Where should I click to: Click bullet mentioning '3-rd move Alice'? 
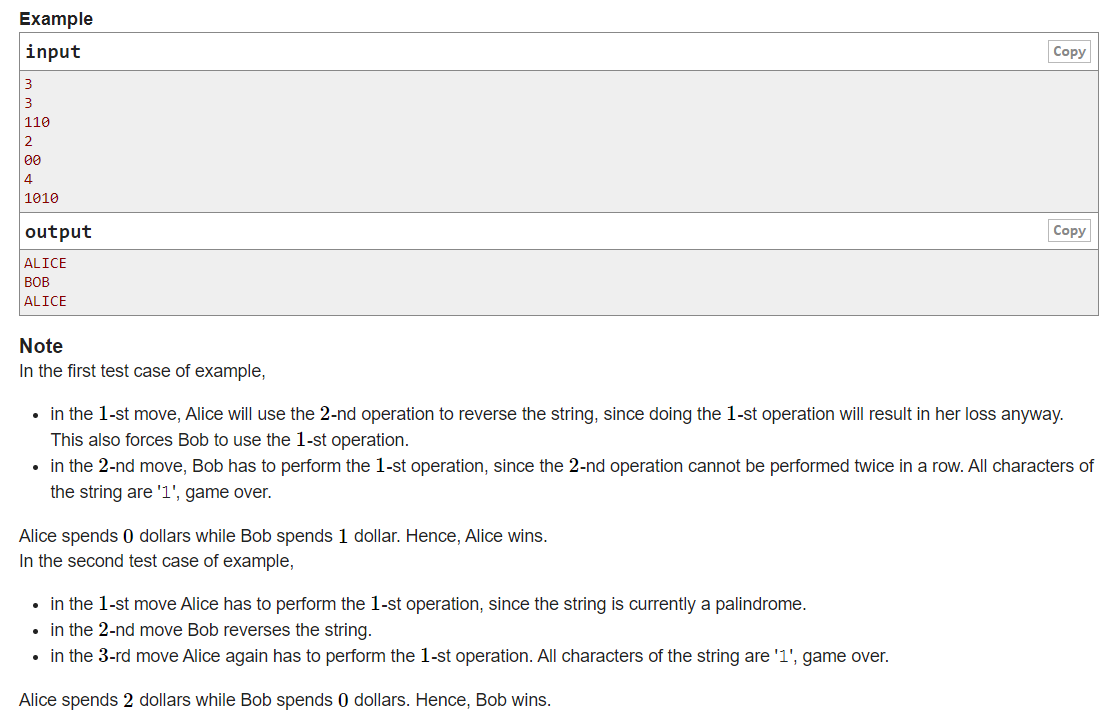click(x=469, y=656)
